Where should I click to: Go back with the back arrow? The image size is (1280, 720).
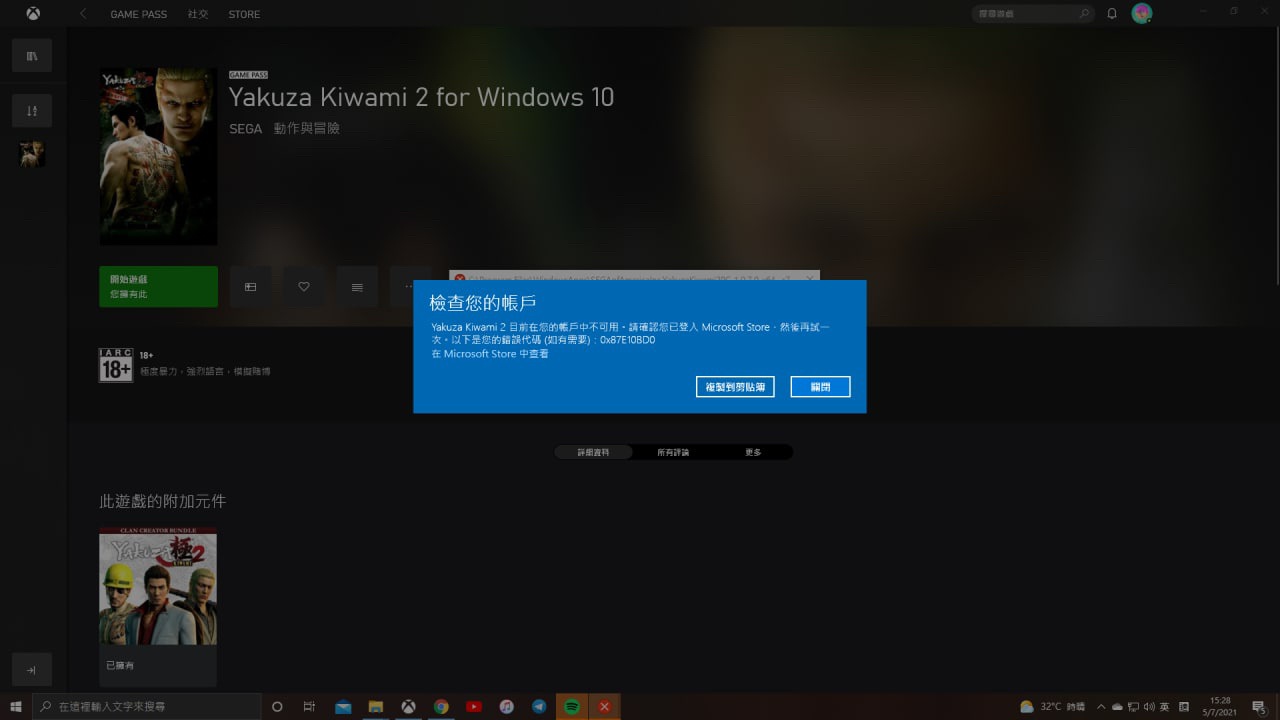click(x=83, y=14)
